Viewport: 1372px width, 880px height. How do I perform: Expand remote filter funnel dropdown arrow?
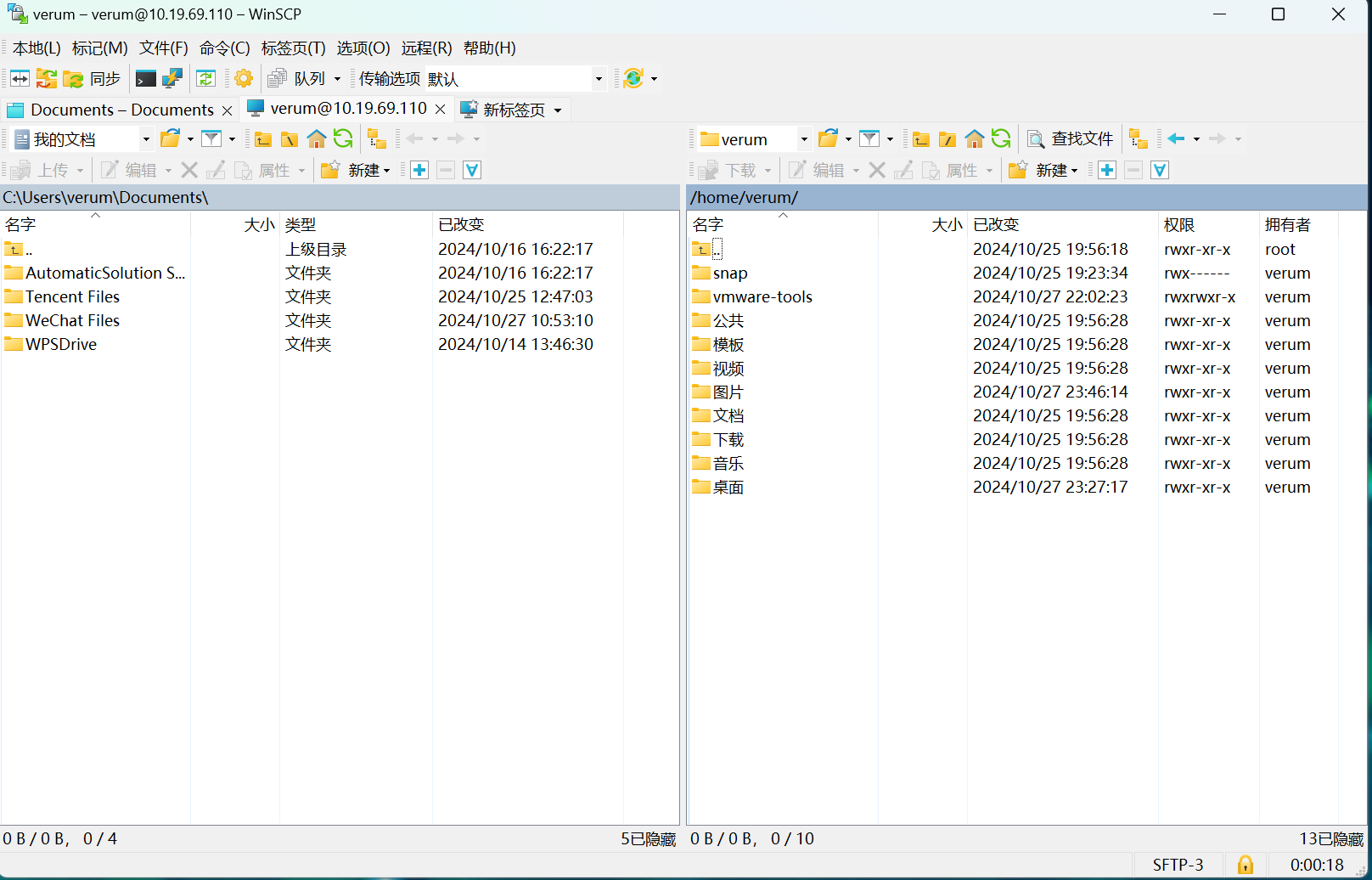click(890, 139)
